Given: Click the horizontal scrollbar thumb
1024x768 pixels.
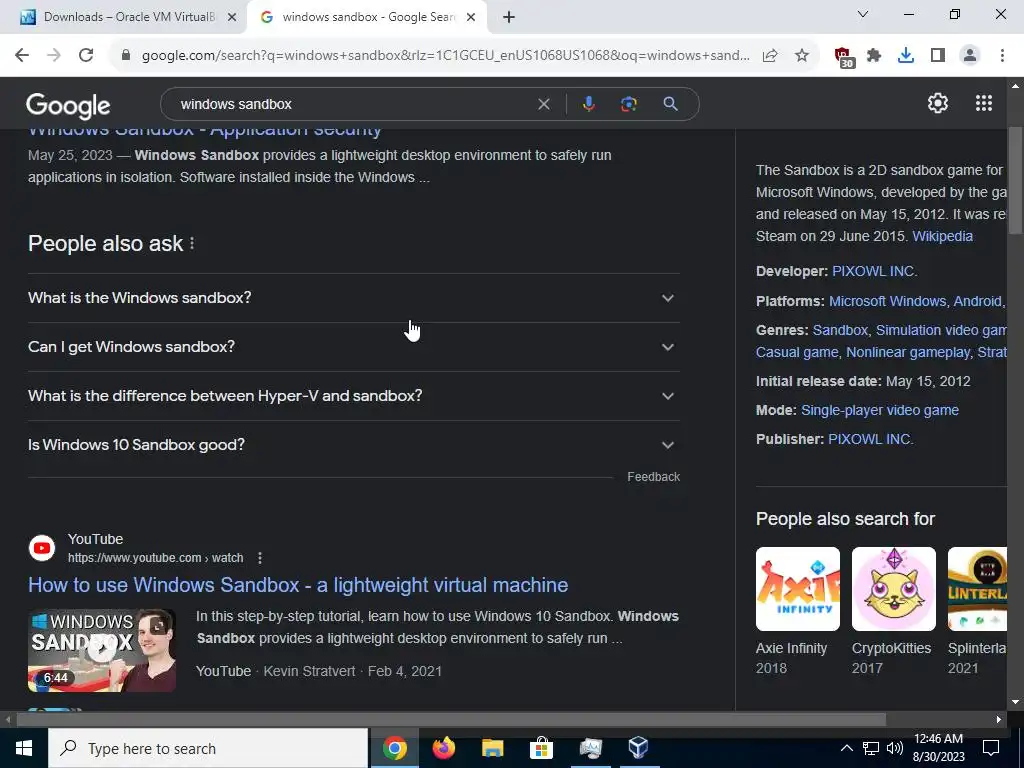Looking at the screenshot, I should pyautogui.click(x=451, y=720).
